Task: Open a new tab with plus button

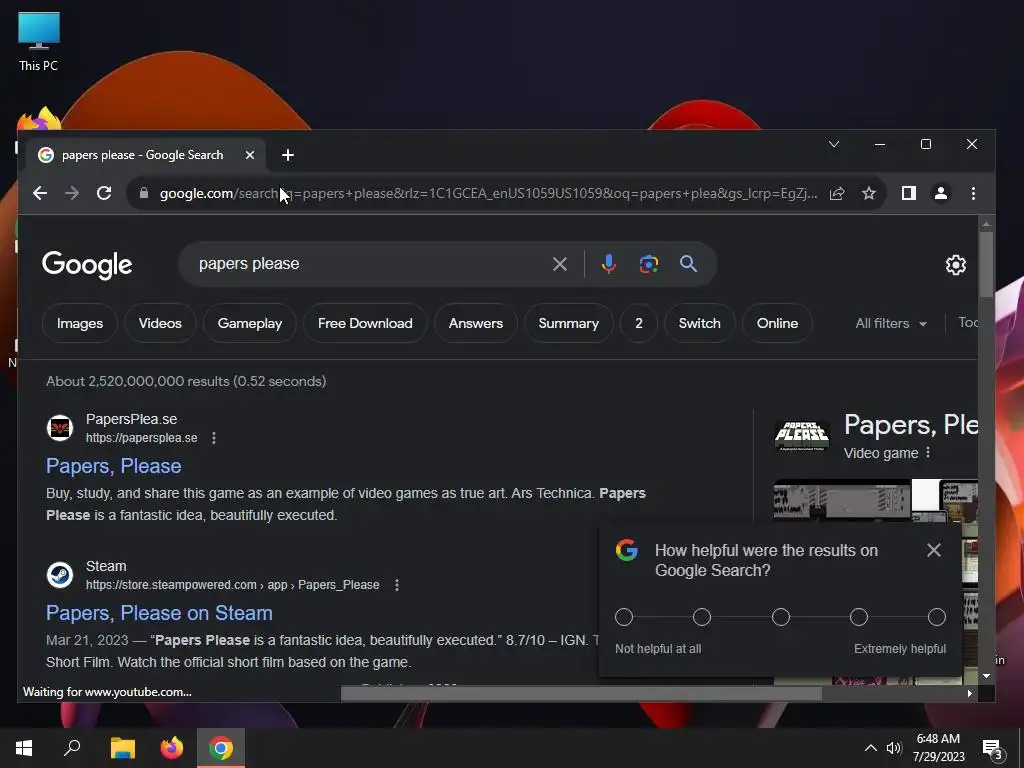Action: point(287,155)
